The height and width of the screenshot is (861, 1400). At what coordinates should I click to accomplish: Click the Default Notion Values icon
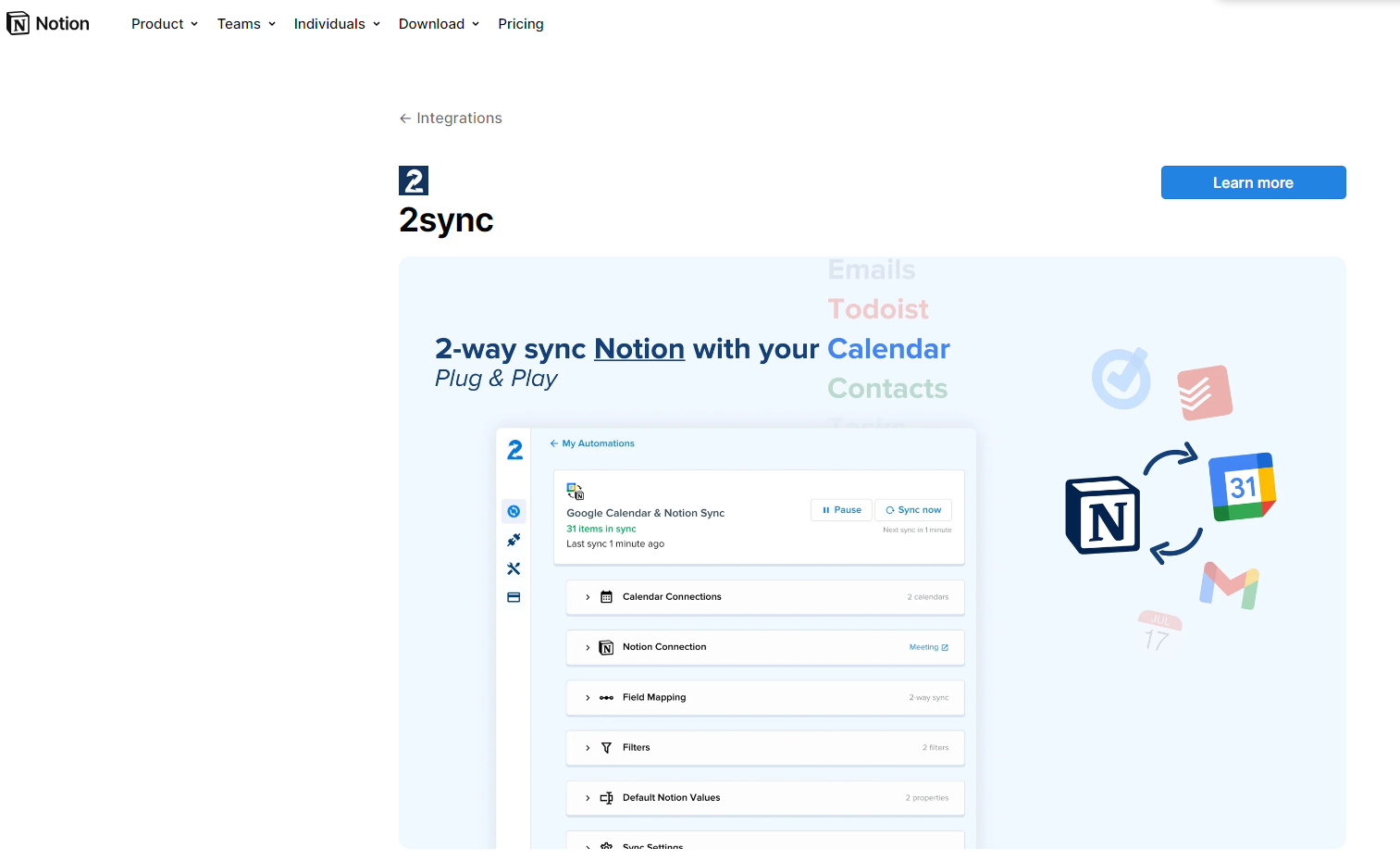pyautogui.click(x=606, y=798)
